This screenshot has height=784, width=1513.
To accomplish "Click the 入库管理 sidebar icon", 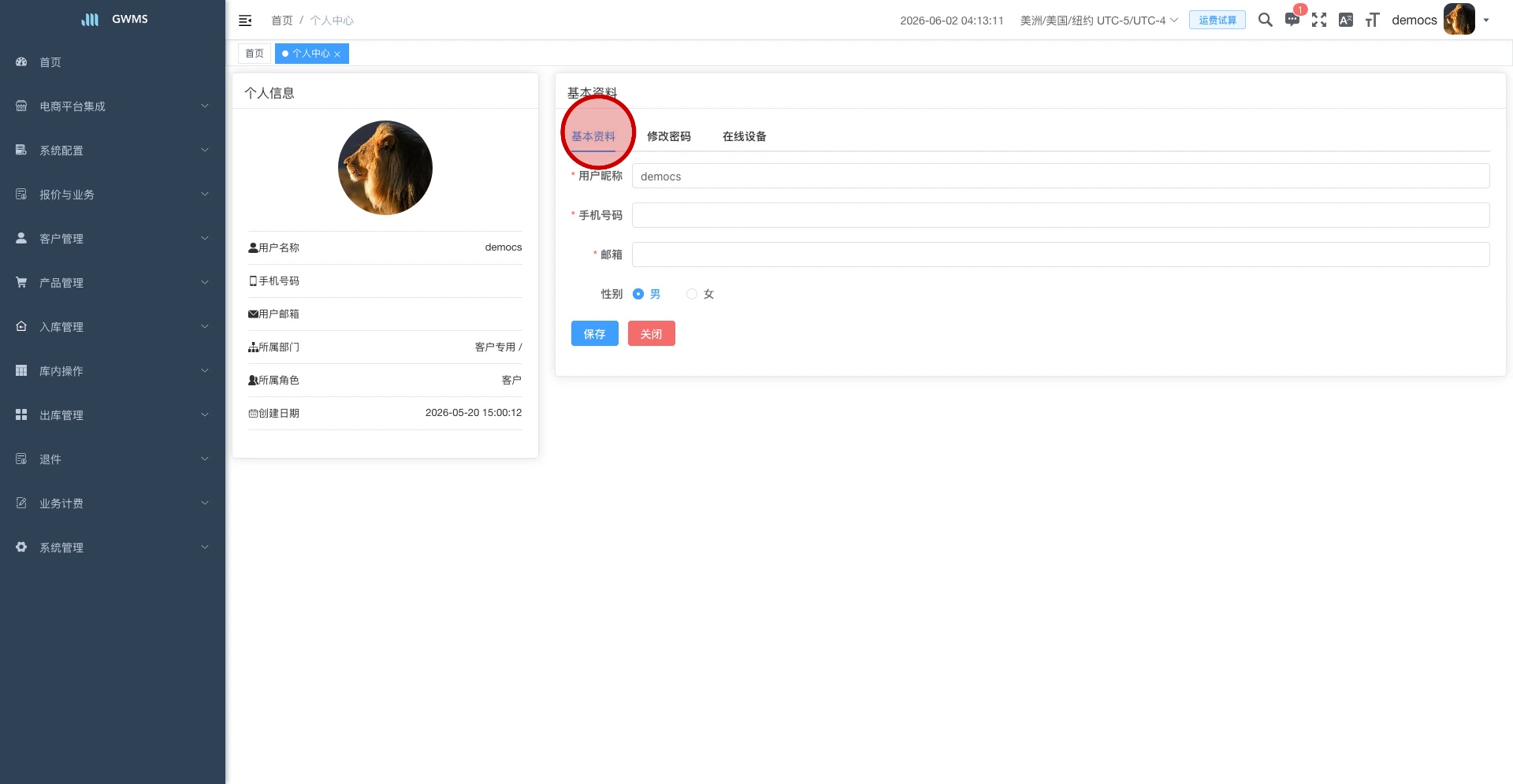I will pyautogui.click(x=21, y=326).
